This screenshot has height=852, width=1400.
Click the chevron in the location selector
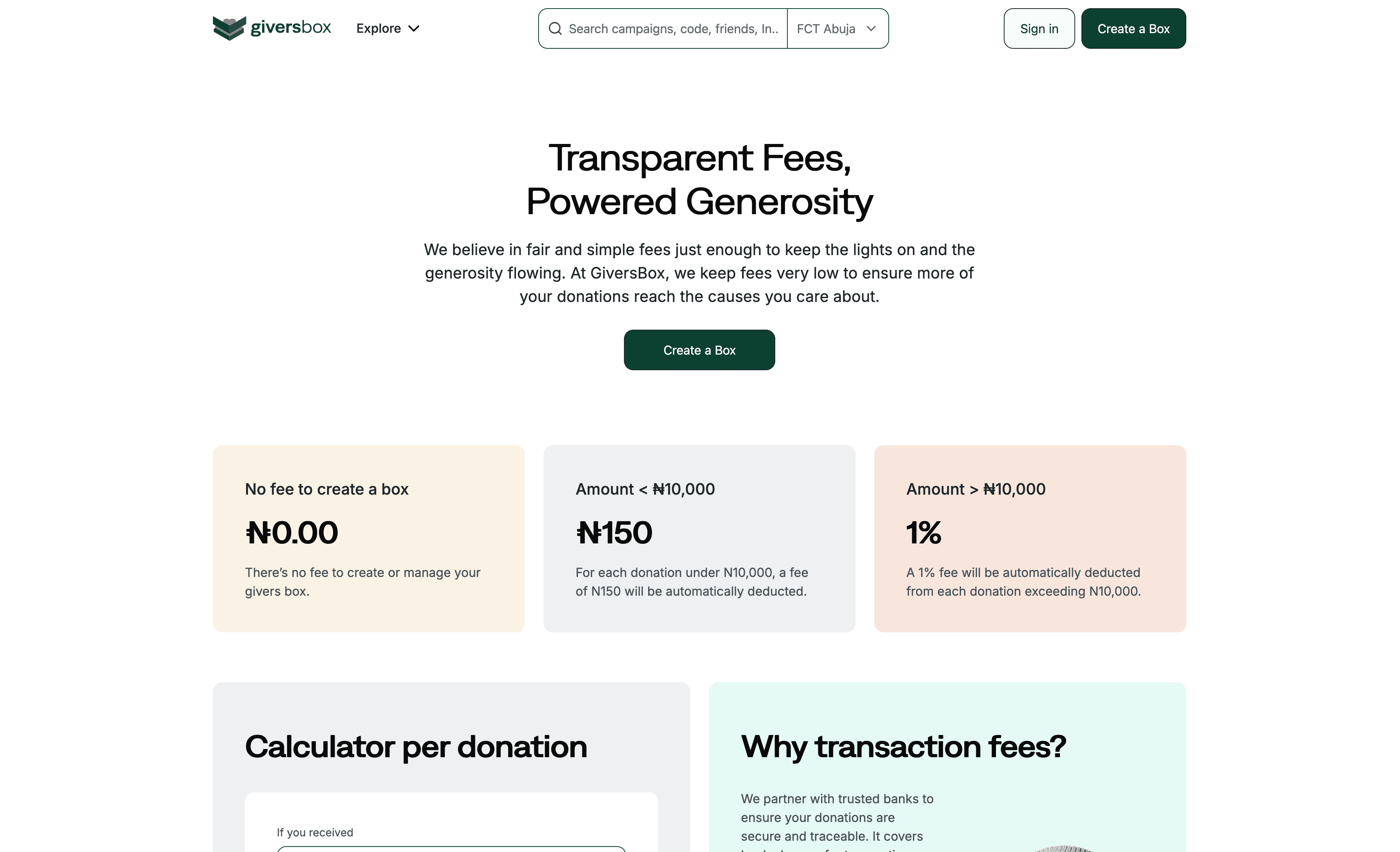coord(871,28)
